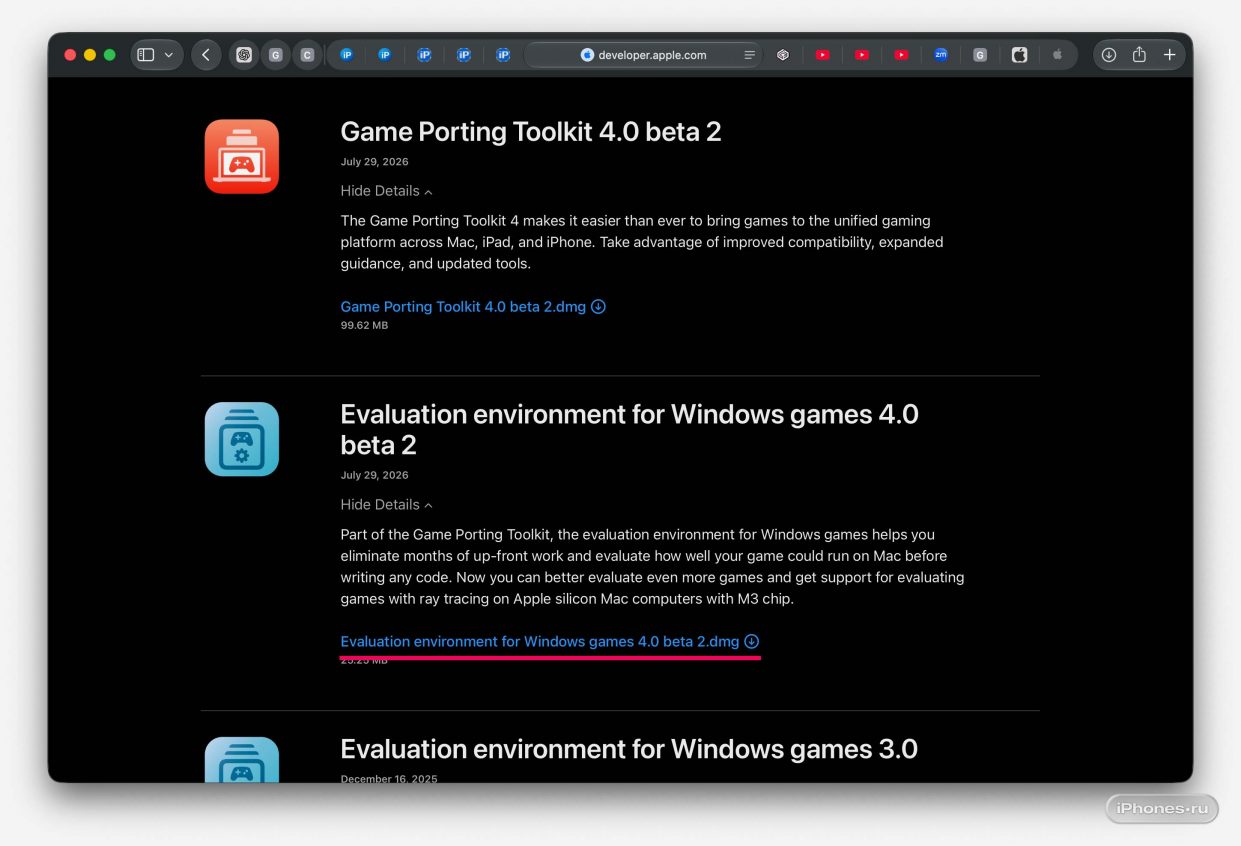
Task: Open the Reader icon in address bar
Action: pyautogui.click(x=749, y=55)
